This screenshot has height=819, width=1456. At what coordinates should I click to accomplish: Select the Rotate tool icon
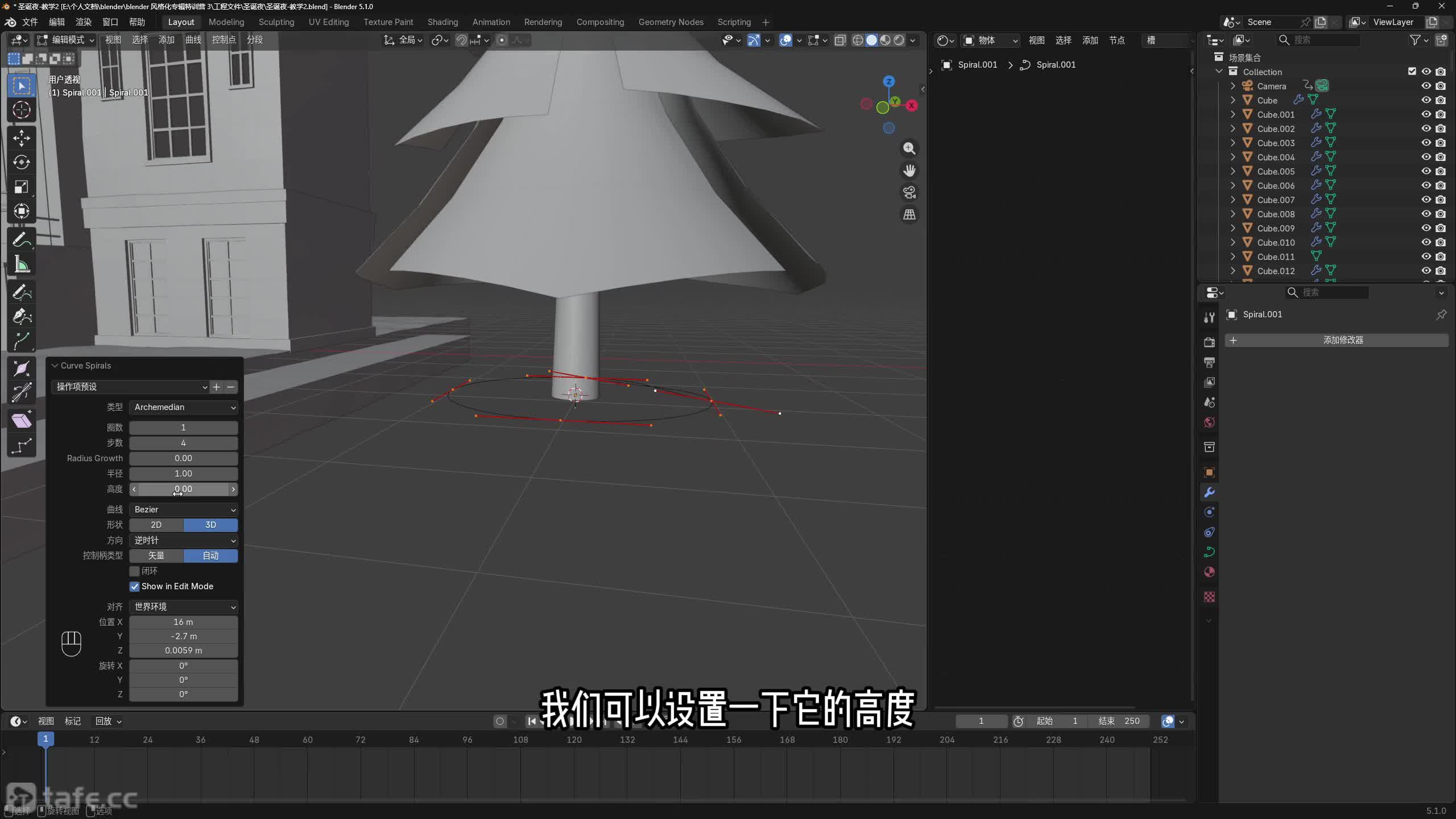pos(22,162)
